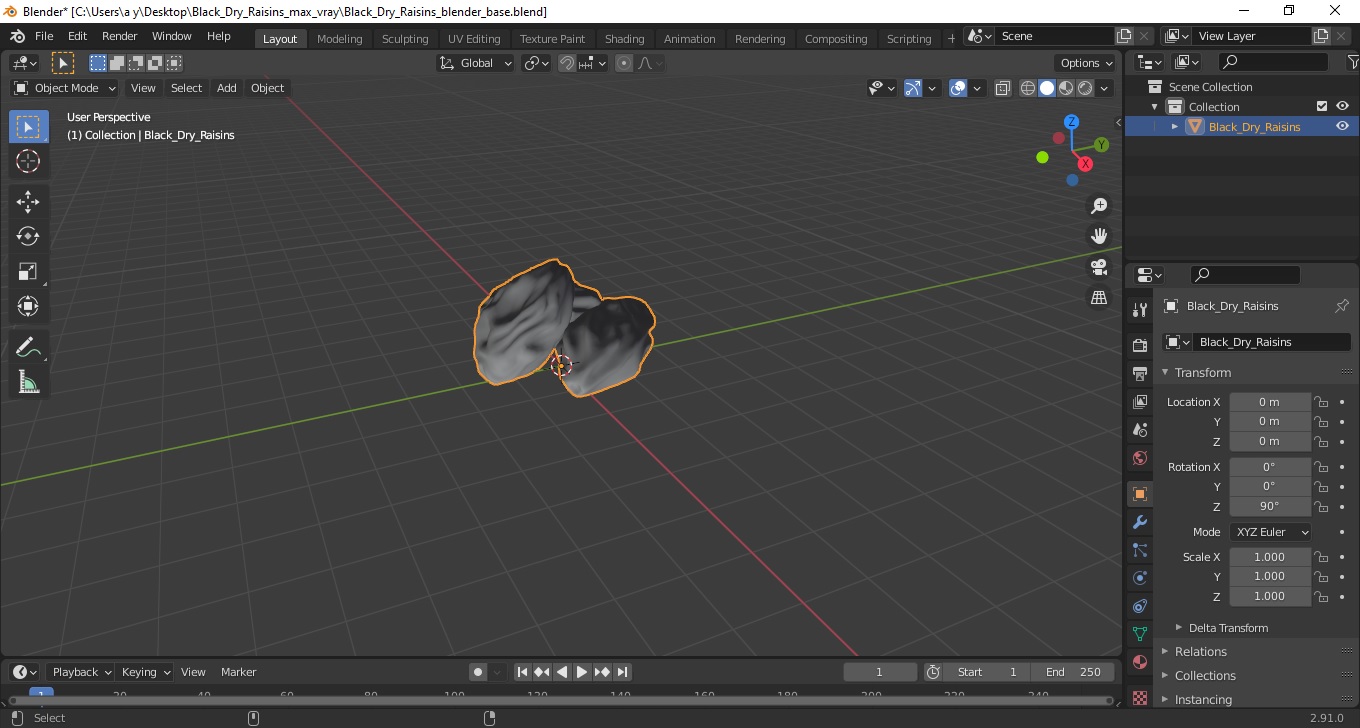Open rotation Mode XYZ Euler dropdown

(1270, 532)
